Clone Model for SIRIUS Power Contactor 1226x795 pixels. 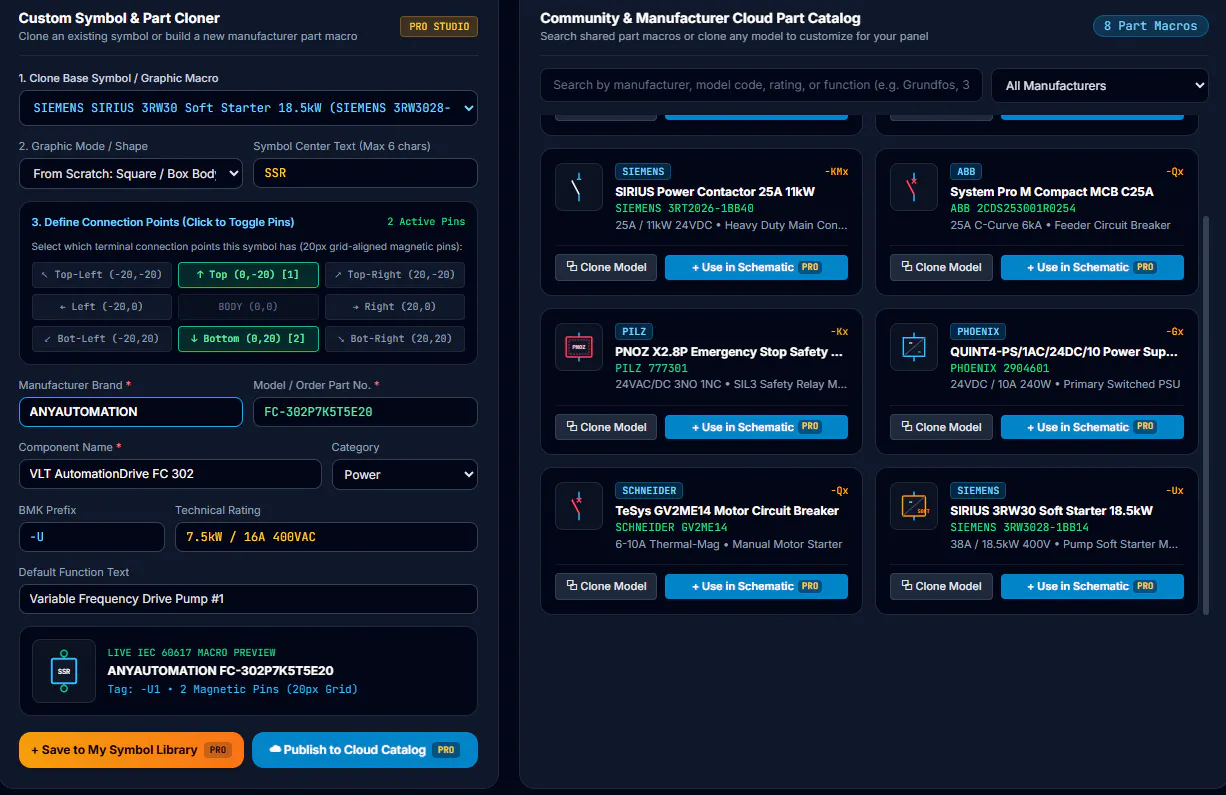coord(606,267)
